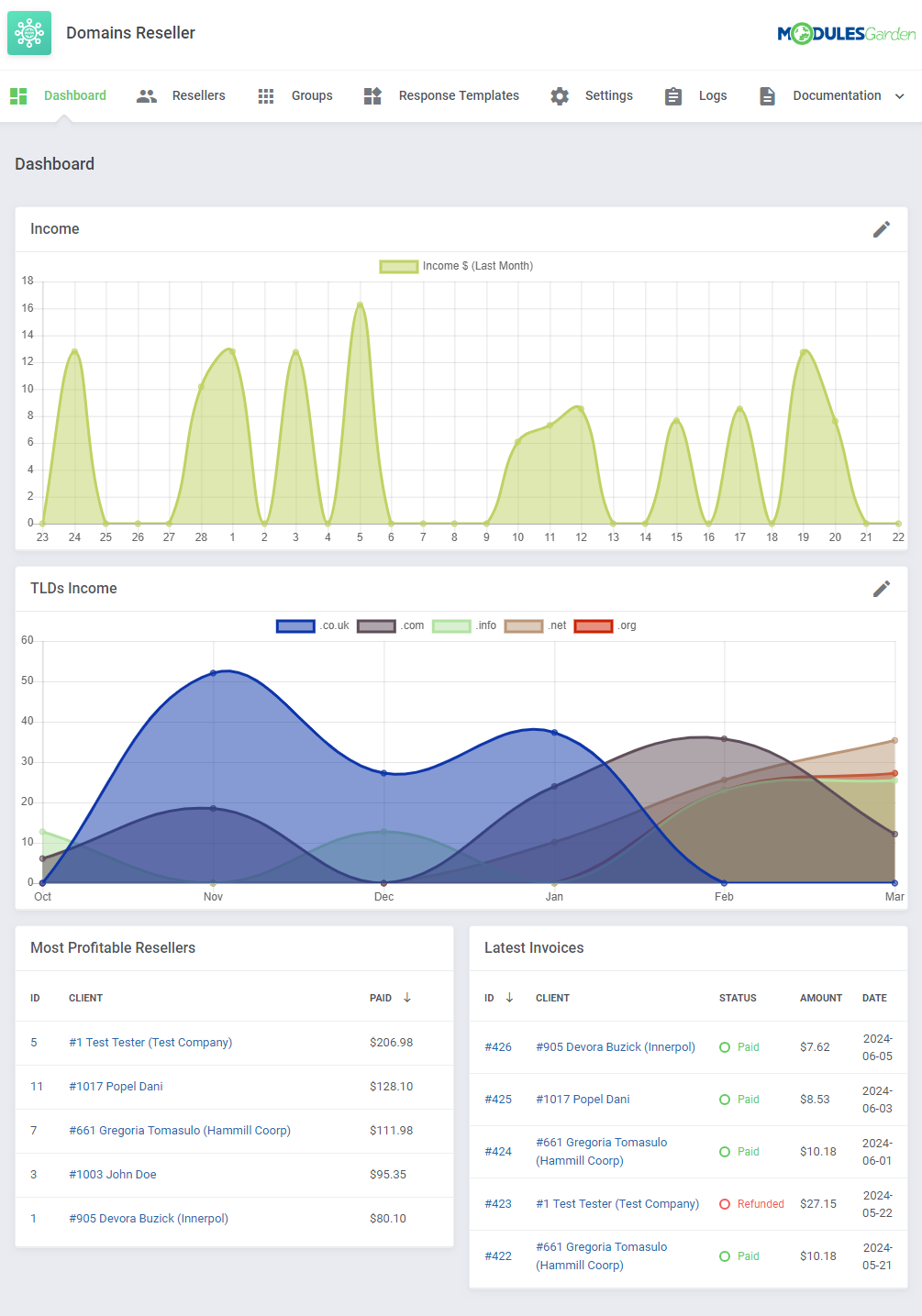
Task: Click the Logs clipboard icon
Action: pyautogui.click(x=673, y=95)
